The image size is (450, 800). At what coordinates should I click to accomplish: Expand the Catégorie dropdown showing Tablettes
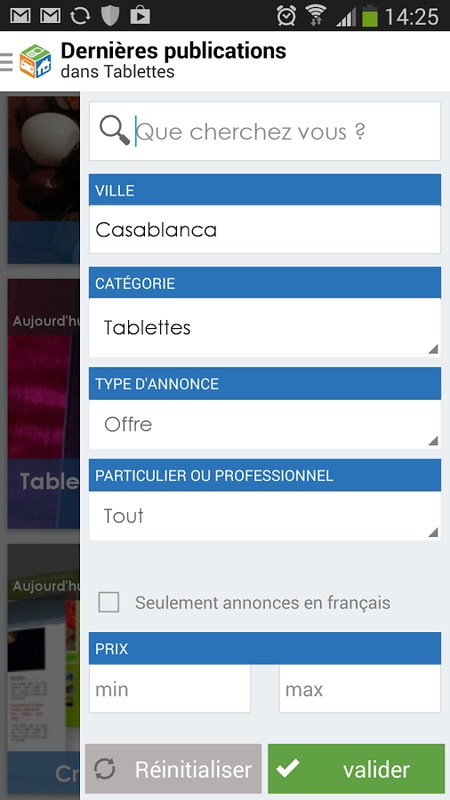tap(265, 328)
